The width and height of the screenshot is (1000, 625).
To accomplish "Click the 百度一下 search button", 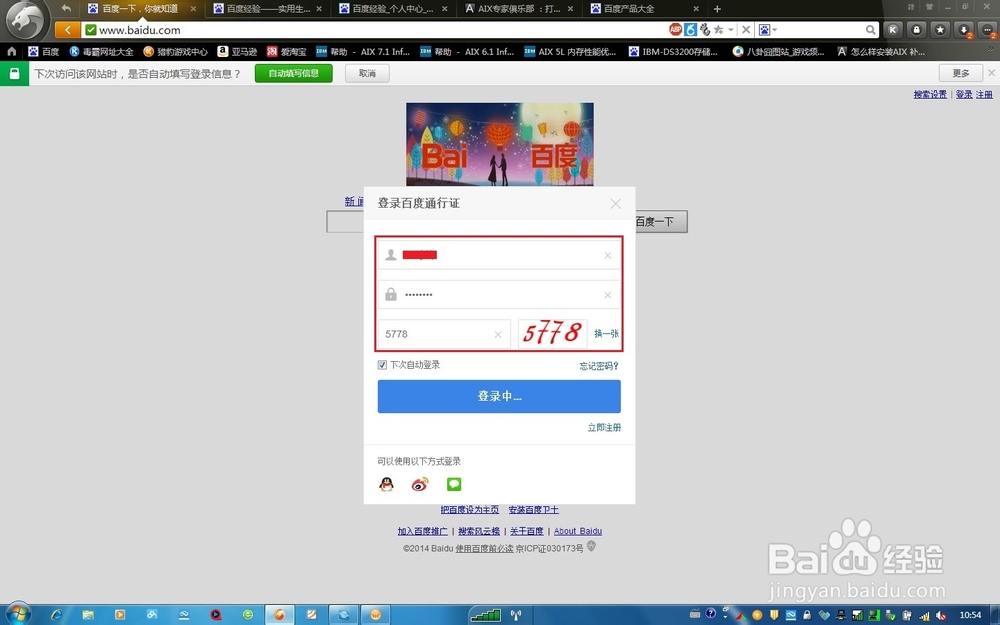I will pos(661,221).
